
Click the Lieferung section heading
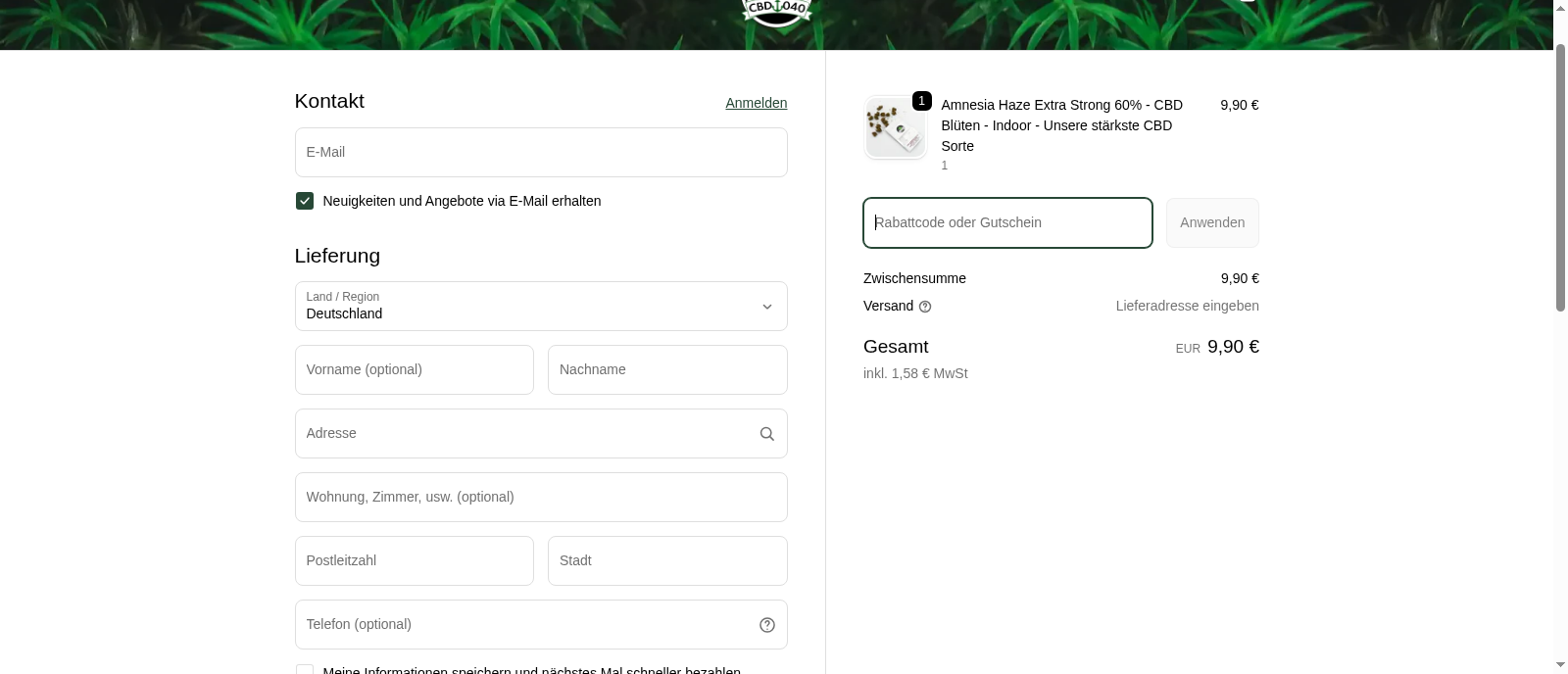336,256
